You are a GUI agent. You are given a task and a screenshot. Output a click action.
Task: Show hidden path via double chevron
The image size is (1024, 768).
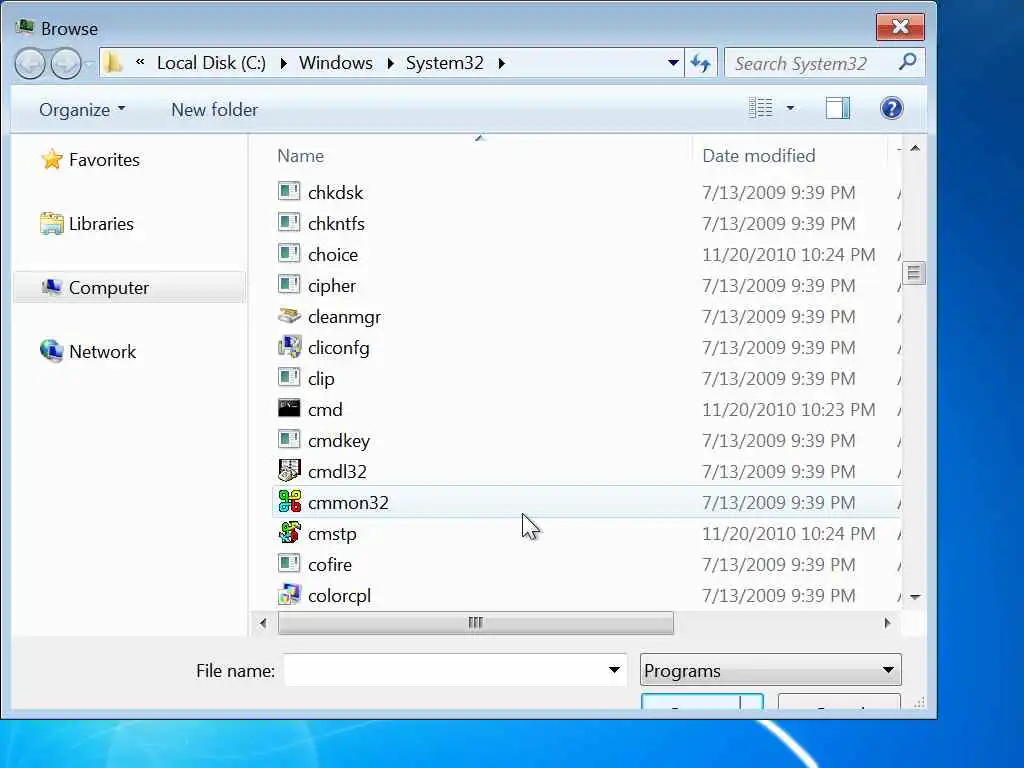(140, 62)
